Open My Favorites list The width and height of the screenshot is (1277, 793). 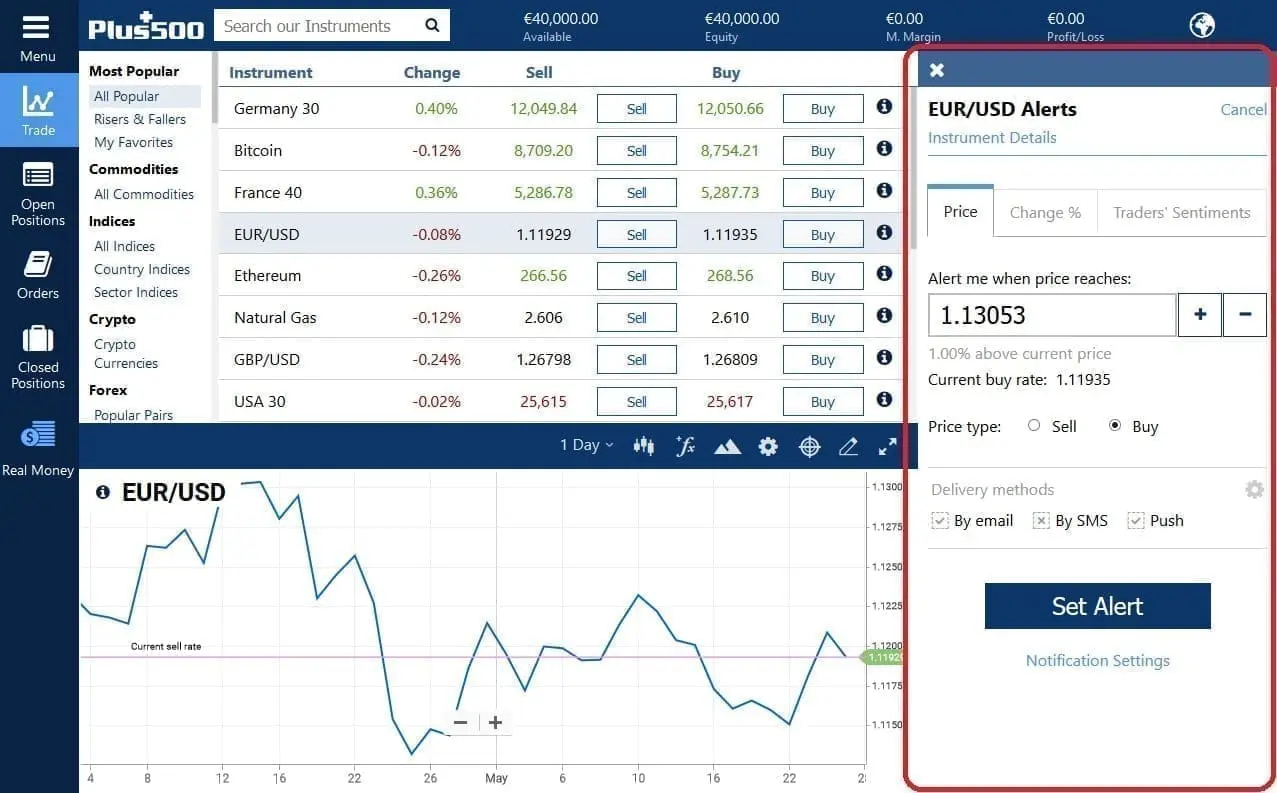tap(133, 142)
